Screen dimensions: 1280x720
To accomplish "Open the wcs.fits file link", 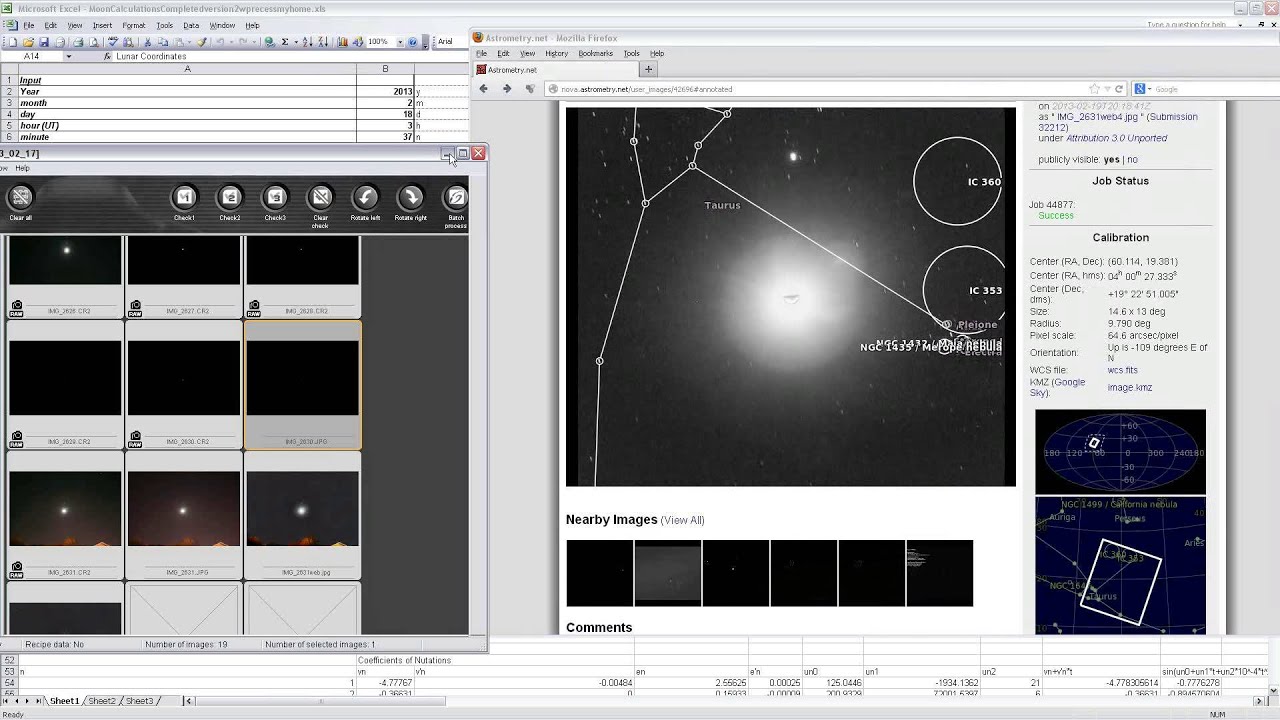I will click(x=1122, y=370).
